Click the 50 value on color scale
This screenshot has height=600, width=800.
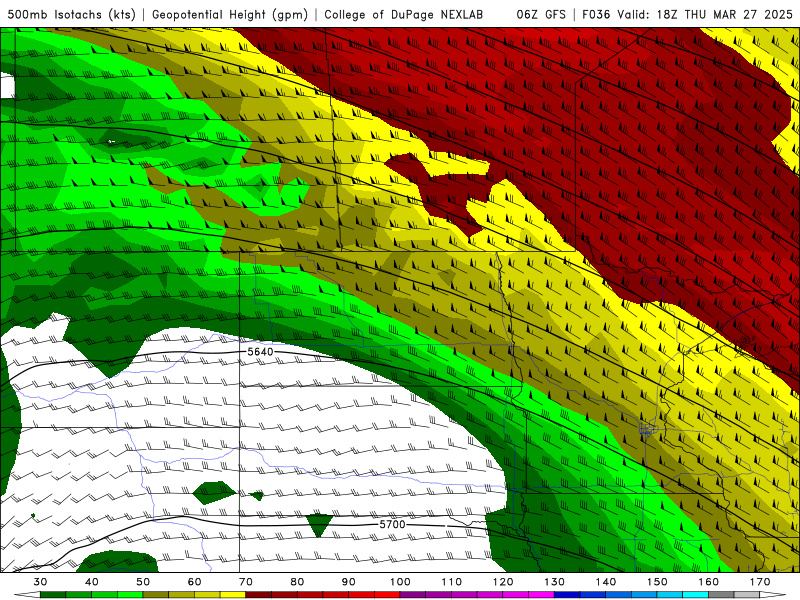click(x=143, y=582)
